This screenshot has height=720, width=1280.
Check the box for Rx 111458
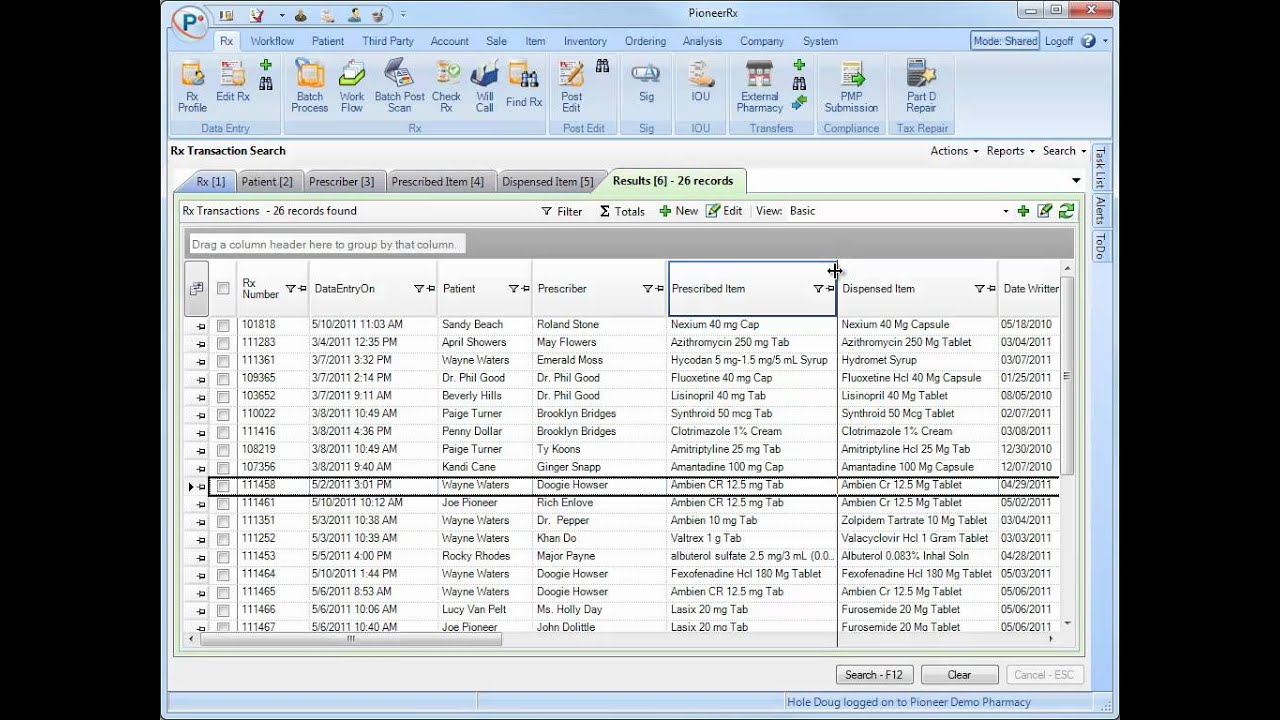coord(223,486)
